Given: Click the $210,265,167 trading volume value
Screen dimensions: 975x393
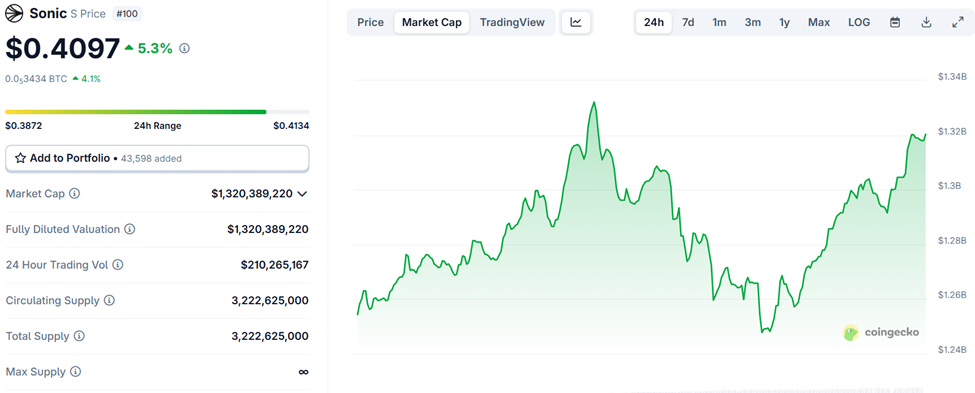Looking at the screenshot, I should coord(275,265).
